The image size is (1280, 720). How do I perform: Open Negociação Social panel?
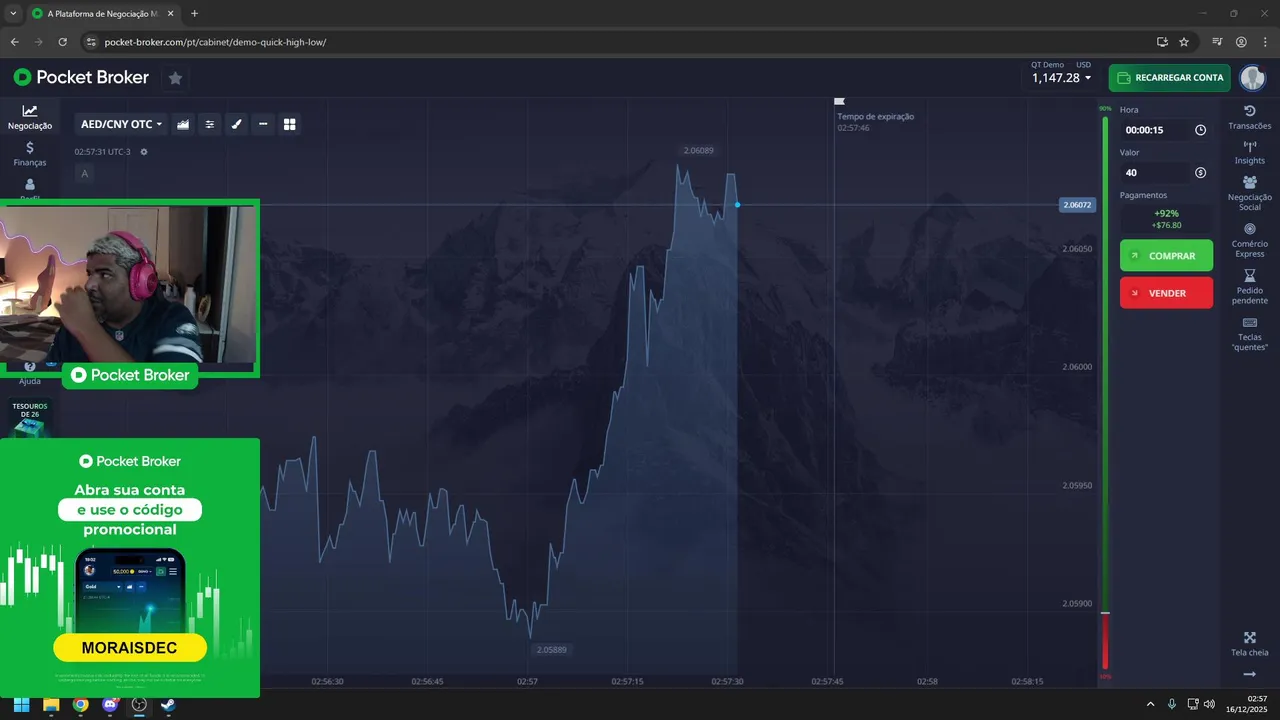1249,194
